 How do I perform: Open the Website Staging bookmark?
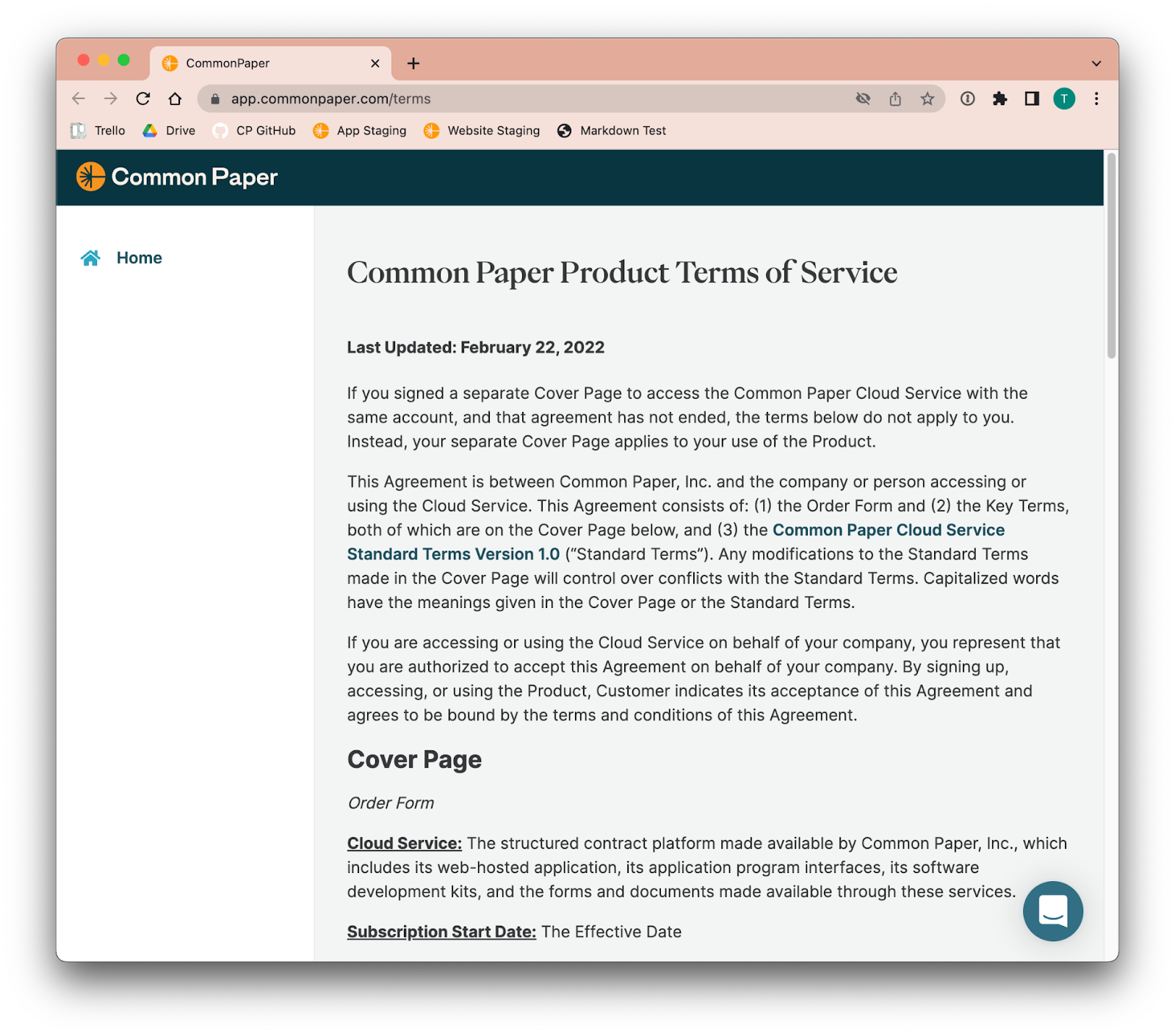tap(482, 131)
